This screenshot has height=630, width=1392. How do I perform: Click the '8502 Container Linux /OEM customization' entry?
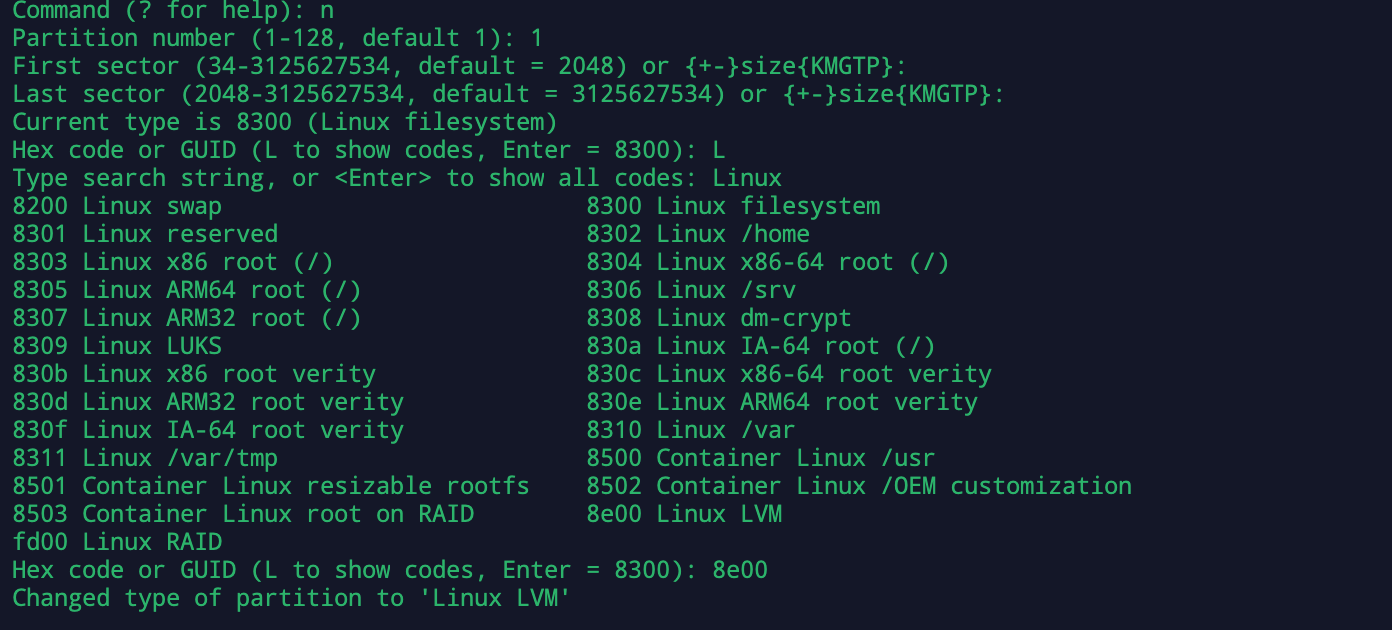(x=859, y=486)
